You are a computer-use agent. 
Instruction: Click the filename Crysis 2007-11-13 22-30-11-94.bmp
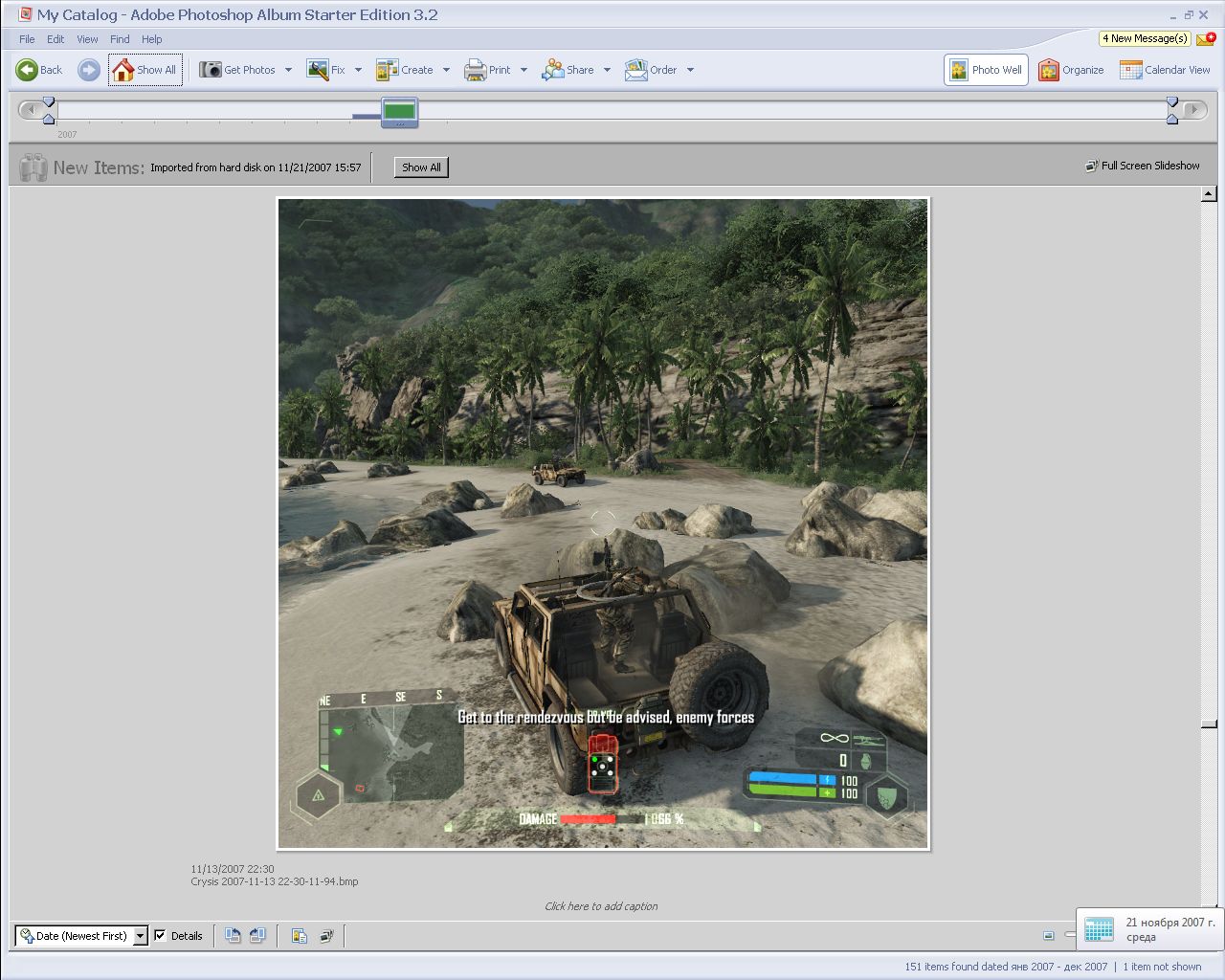[x=275, y=881]
